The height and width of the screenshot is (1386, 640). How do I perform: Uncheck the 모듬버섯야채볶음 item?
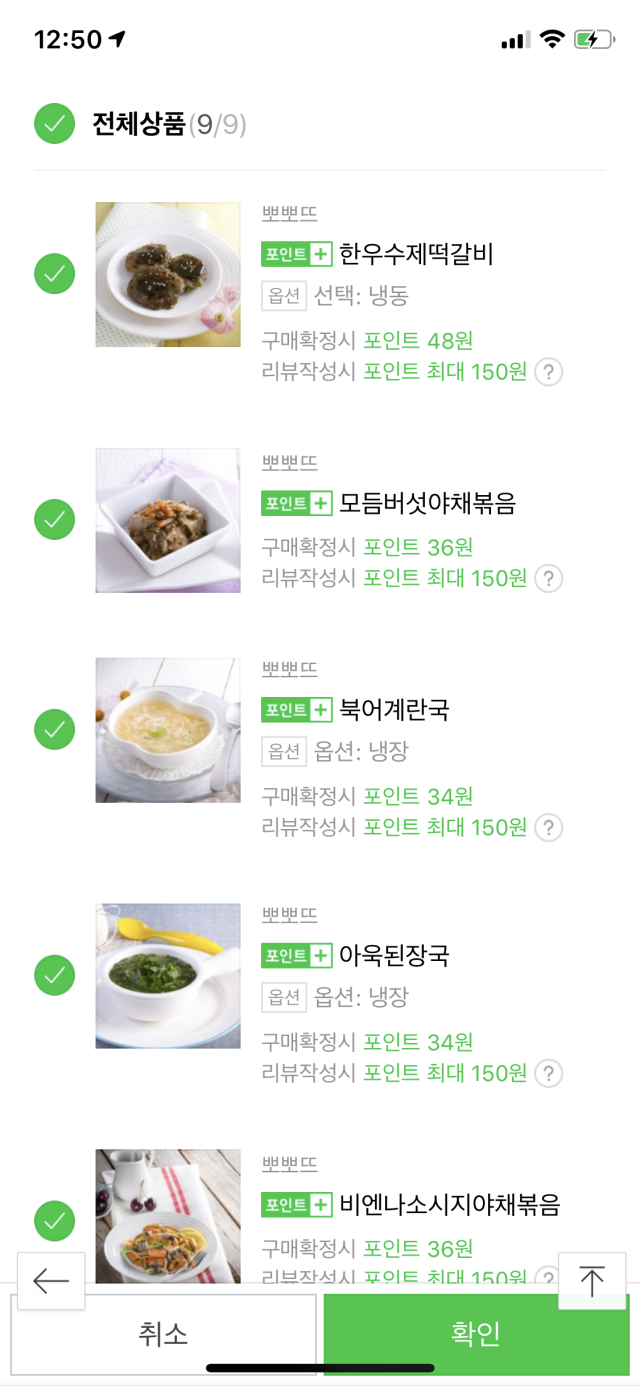tap(55, 520)
